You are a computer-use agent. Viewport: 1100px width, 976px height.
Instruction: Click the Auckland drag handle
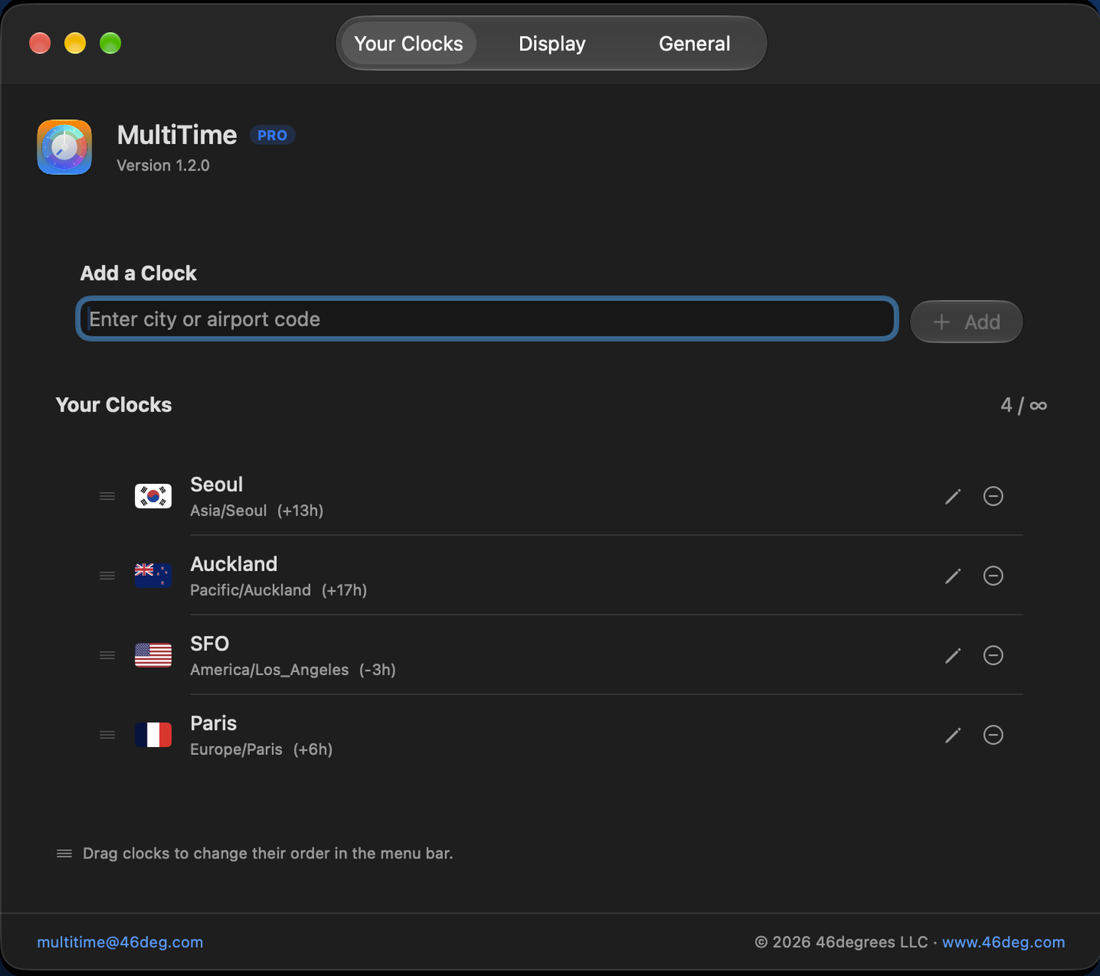[x=107, y=575]
